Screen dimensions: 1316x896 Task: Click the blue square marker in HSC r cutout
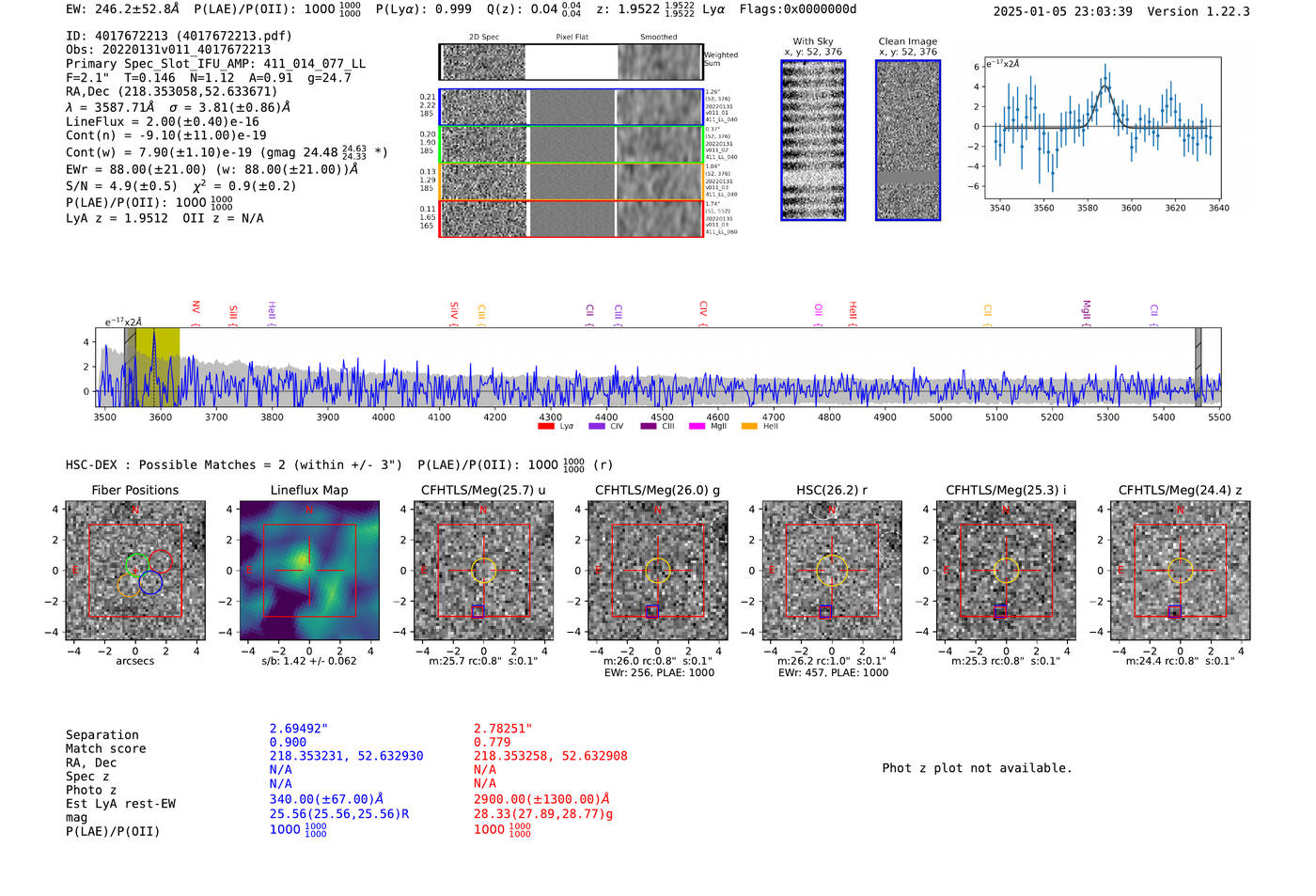825,611
